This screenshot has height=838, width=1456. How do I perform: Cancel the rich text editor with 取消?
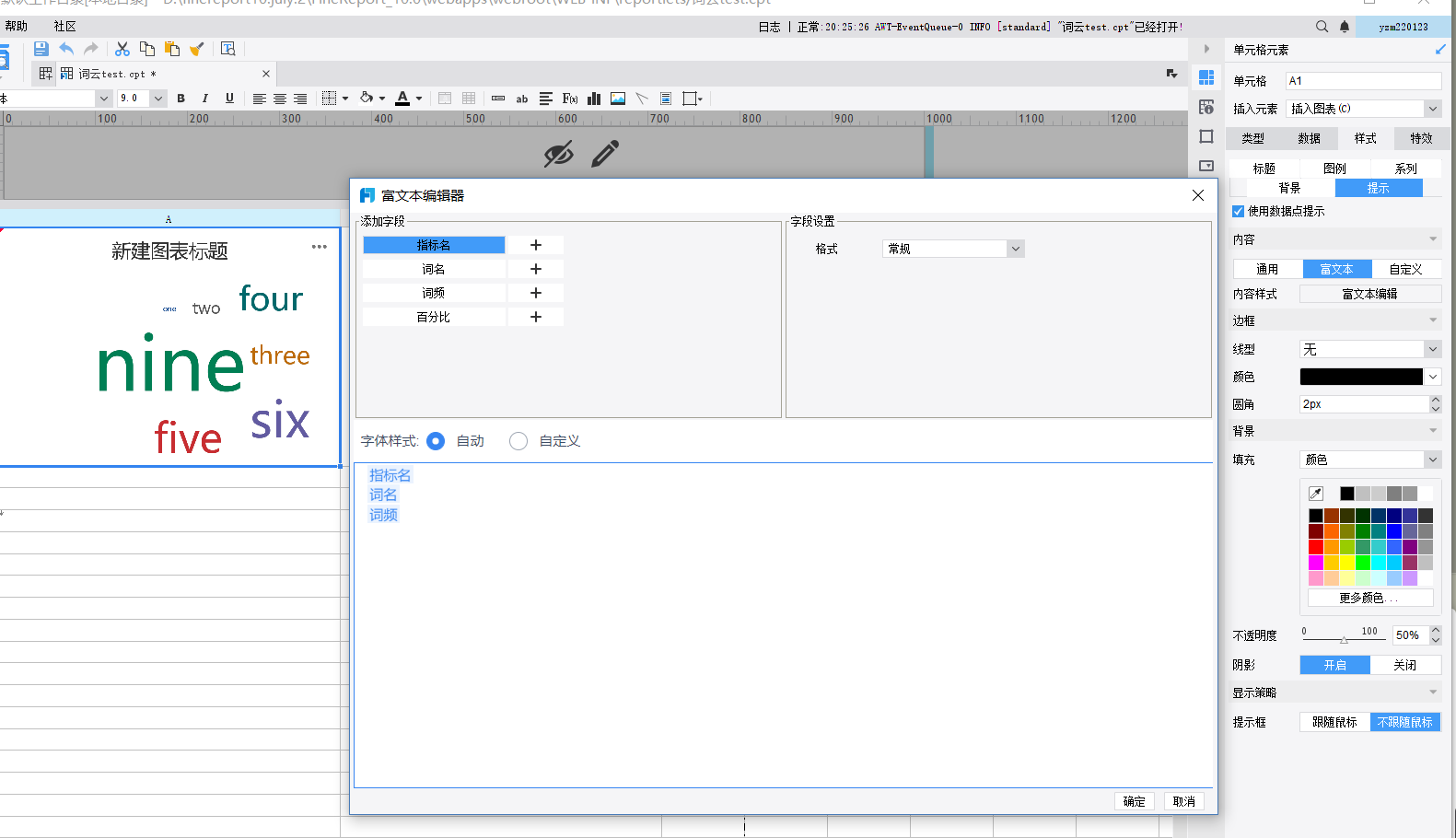pyautogui.click(x=1184, y=801)
